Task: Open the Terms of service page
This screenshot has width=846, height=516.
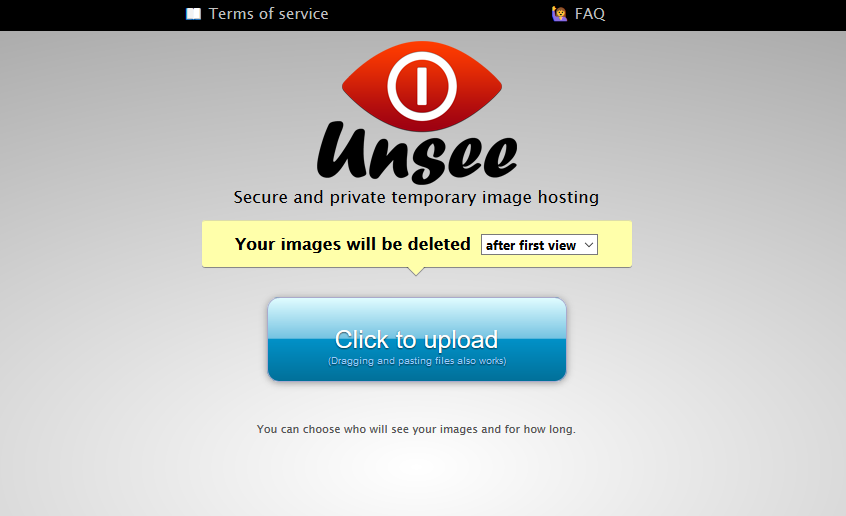Action: [x=268, y=13]
